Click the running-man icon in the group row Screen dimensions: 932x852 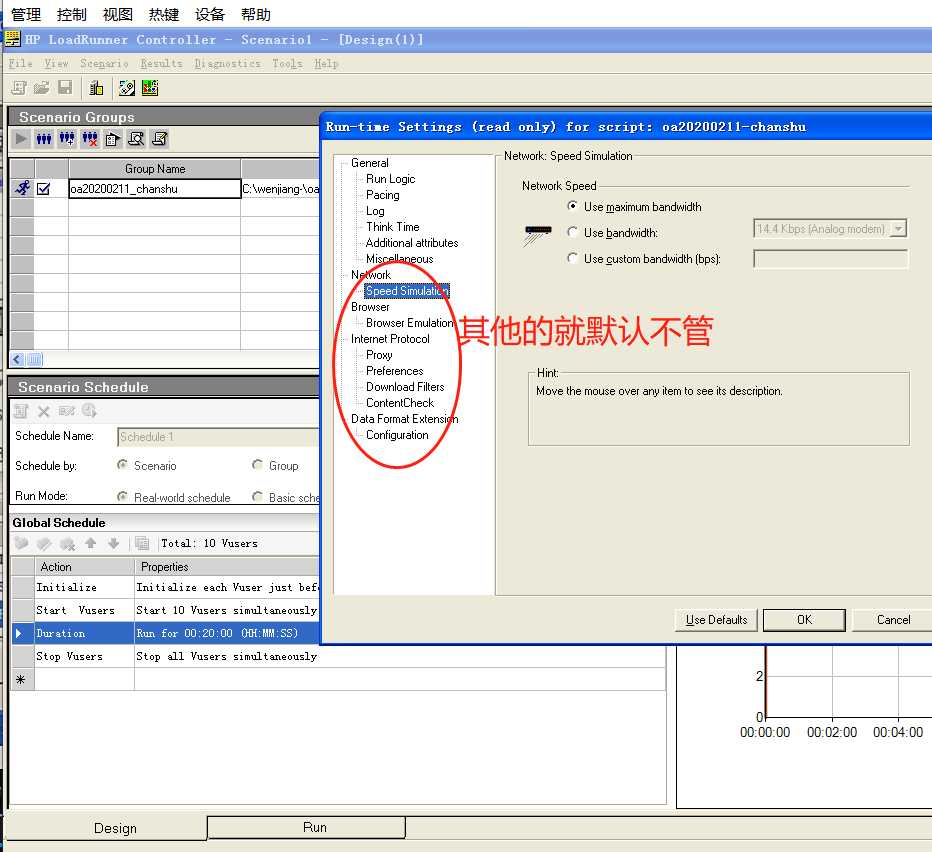click(x=23, y=188)
